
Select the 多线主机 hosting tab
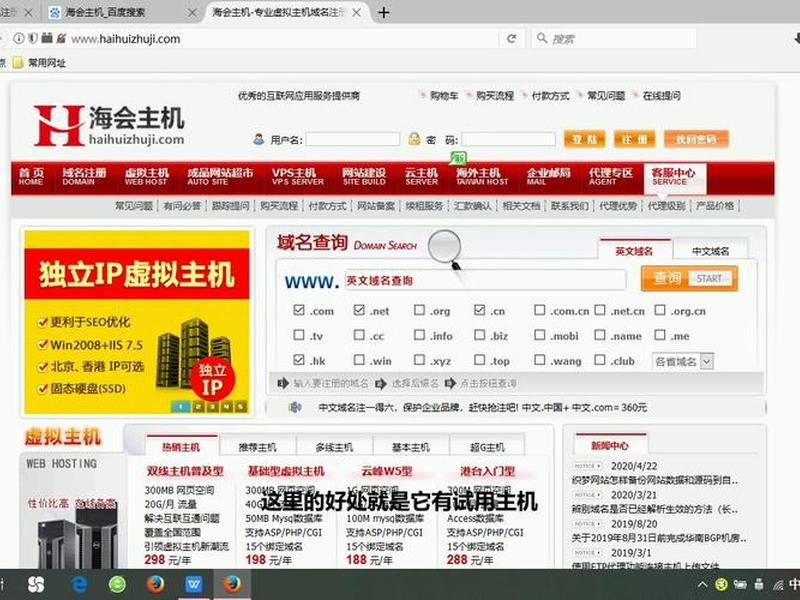tap(334, 447)
